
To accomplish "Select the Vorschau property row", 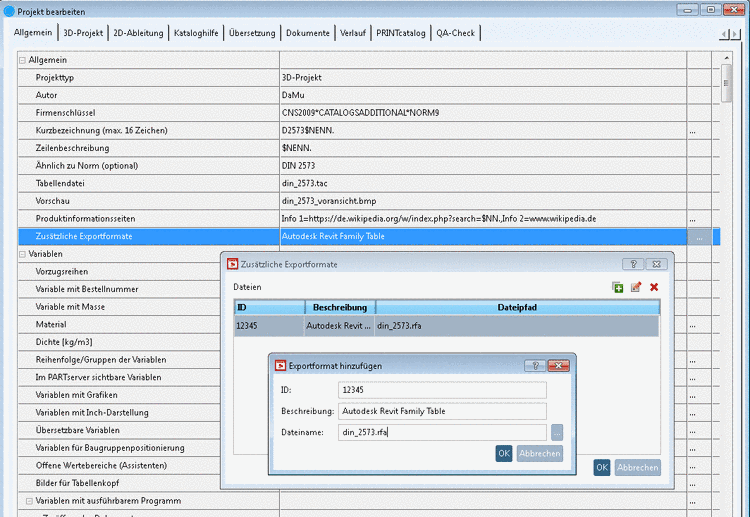I will 369,201.
